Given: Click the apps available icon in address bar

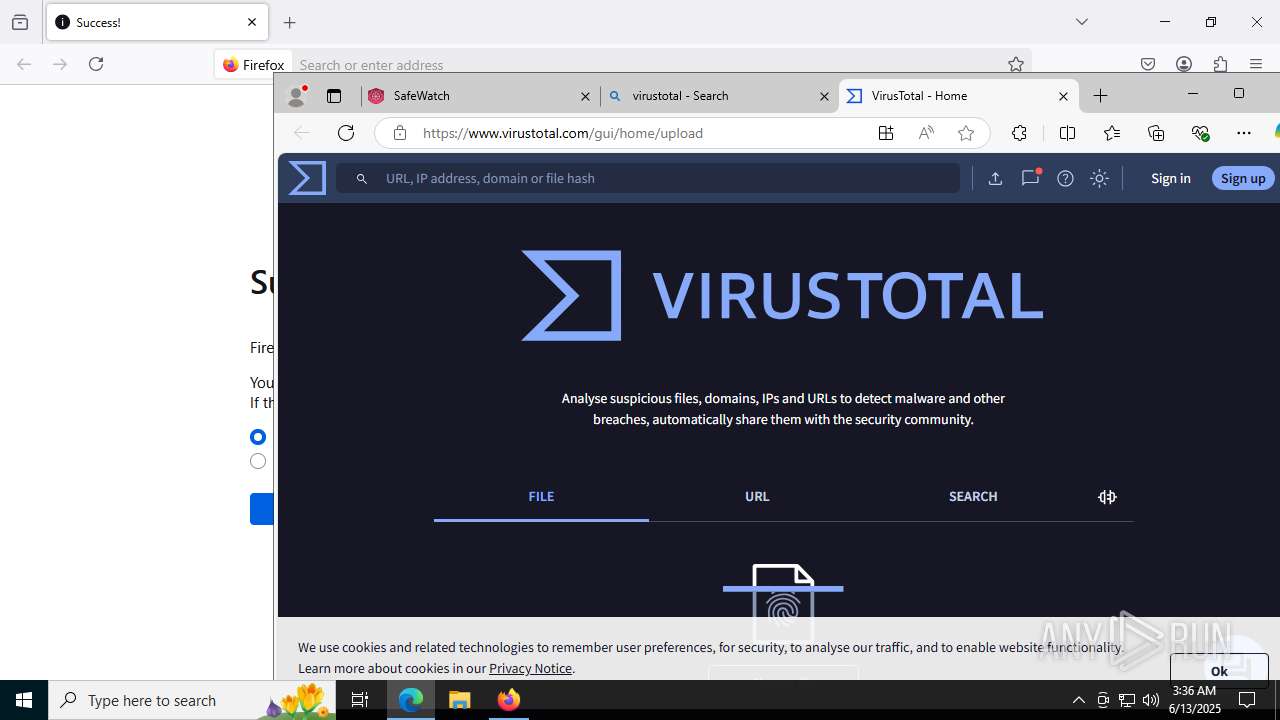Looking at the screenshot, I should click(886, 133).
